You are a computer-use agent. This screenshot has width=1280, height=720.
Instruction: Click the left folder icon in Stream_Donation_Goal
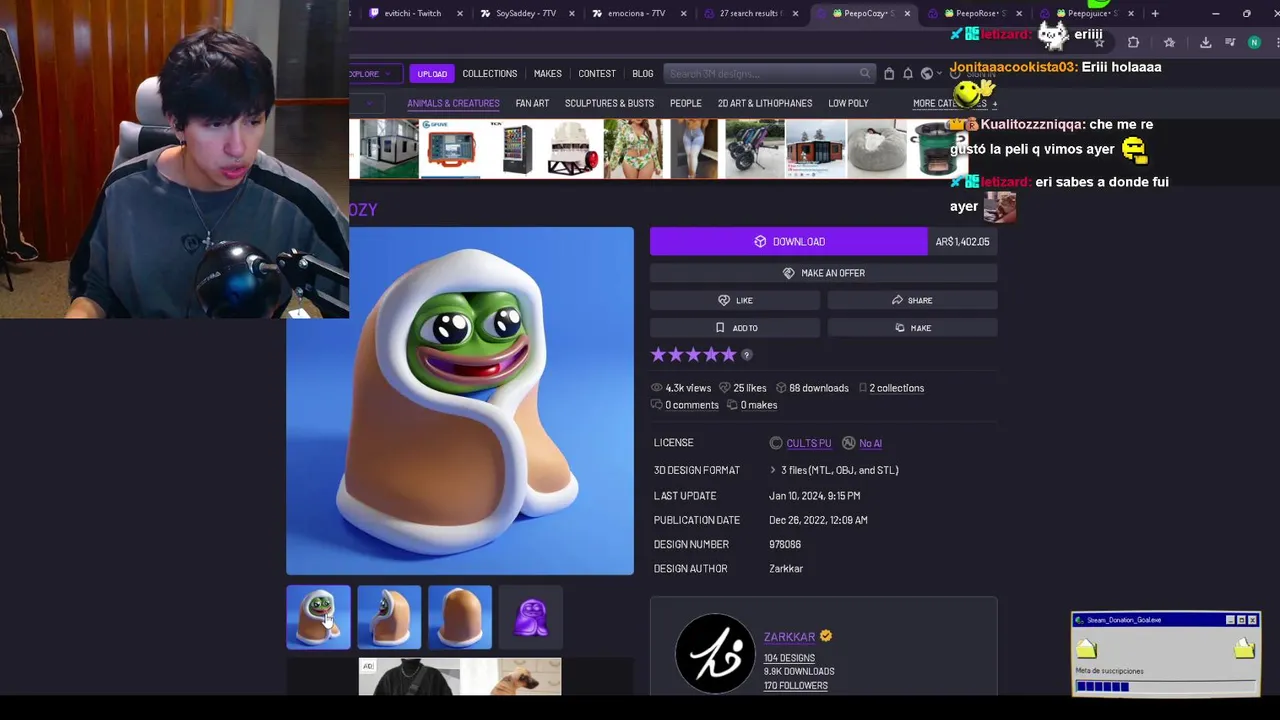pyautogui.click(x=1086, y=650)
